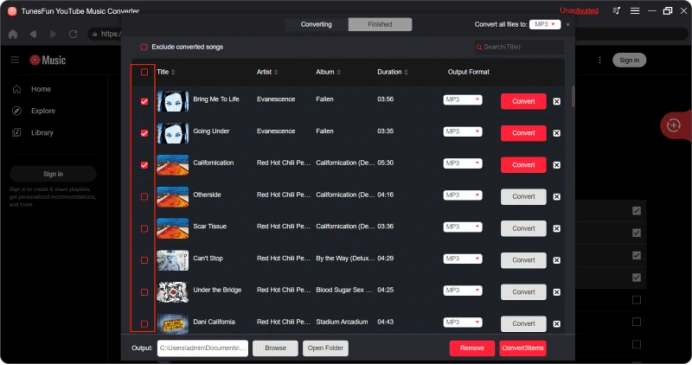Viewport: 692px width, 365px height.
Task: Open the YouTube Music hamburger menu
Action: click(15, 60)
